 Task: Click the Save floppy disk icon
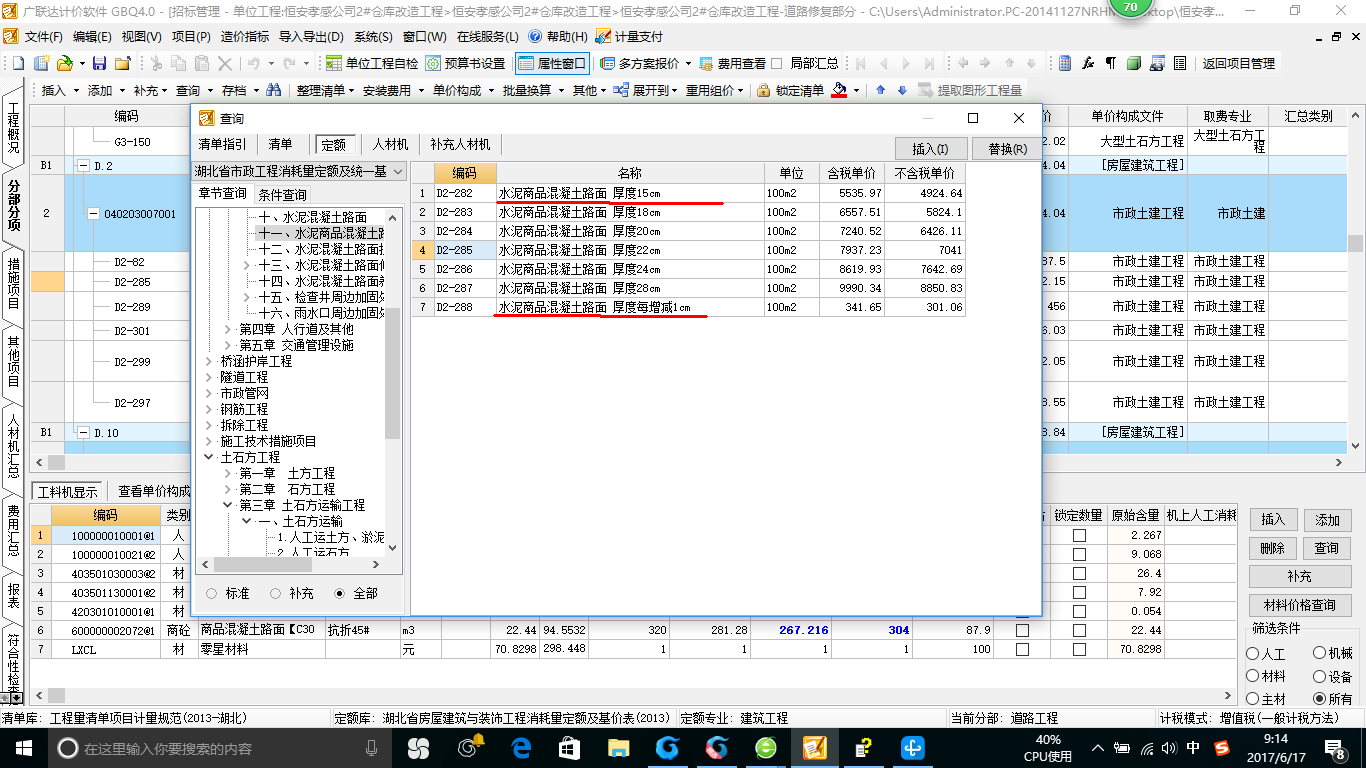tap(99, 63)
